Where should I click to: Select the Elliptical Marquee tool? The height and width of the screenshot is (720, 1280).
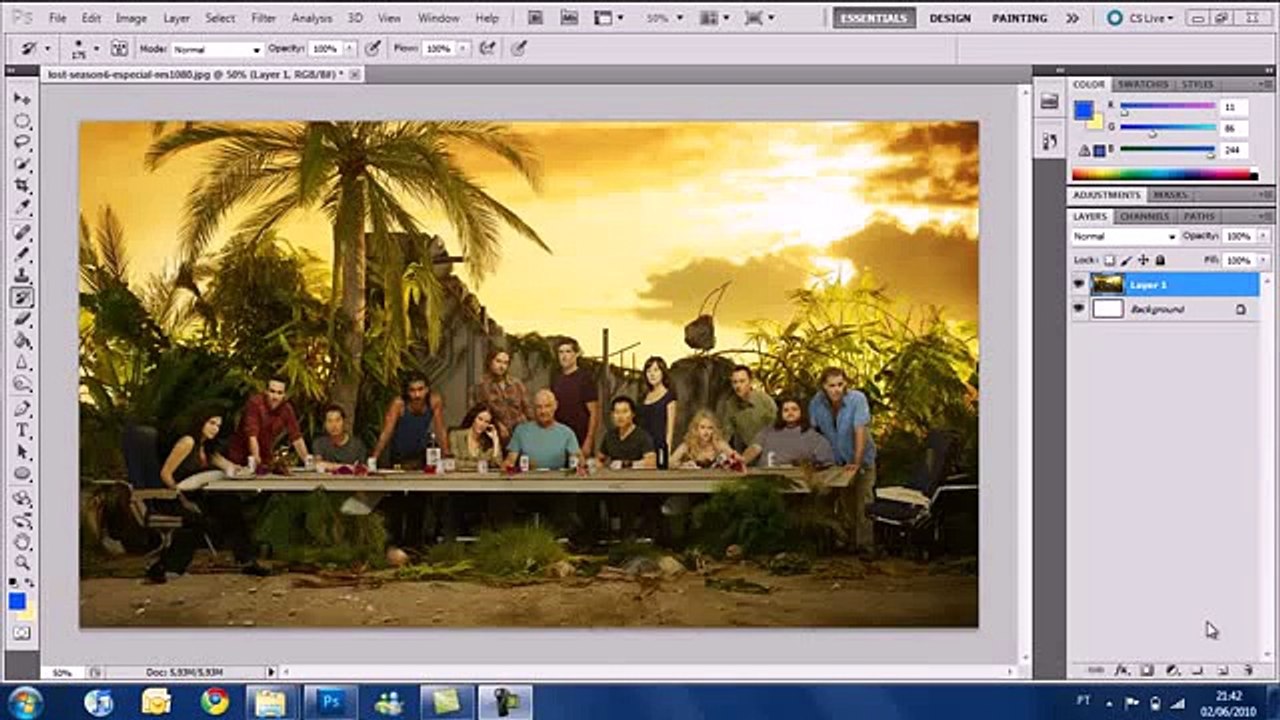[22, 121]
